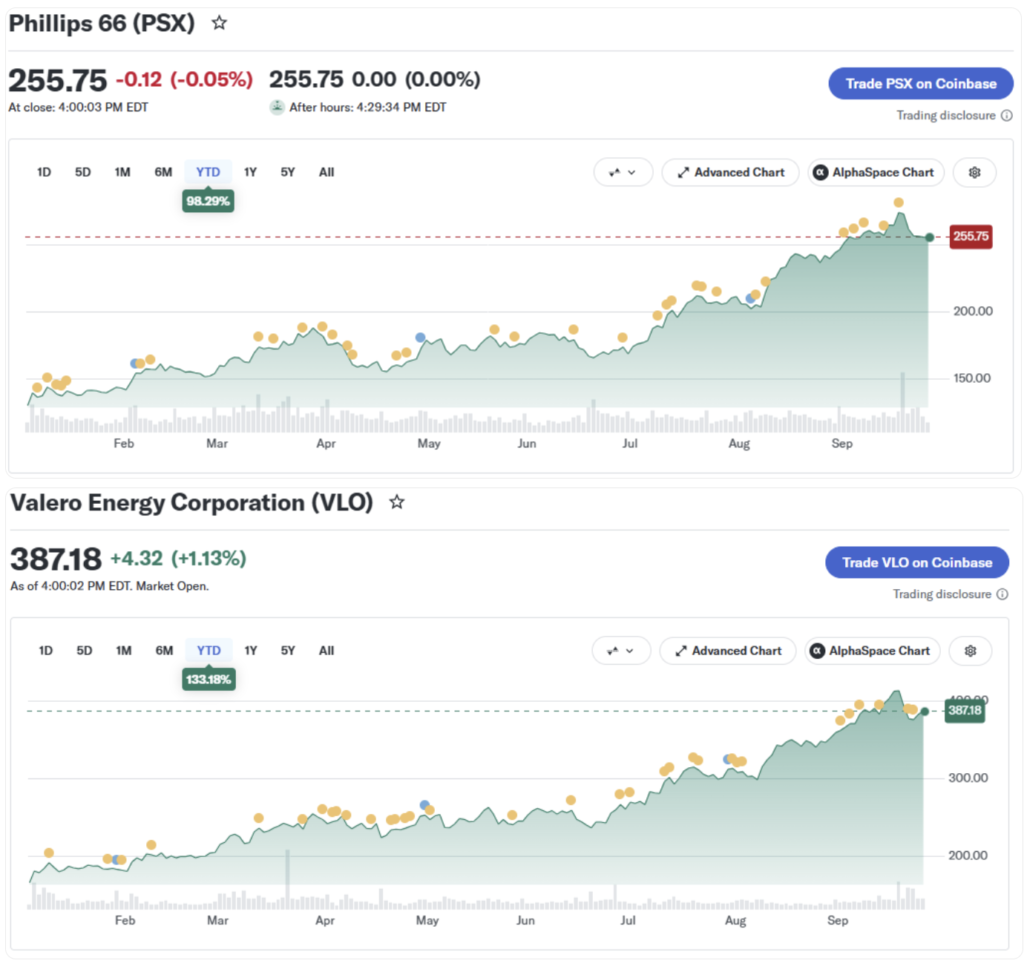Select 6M range on VLO chart
The height and width of the screenshot is (969, 1024).
(165, 651)
